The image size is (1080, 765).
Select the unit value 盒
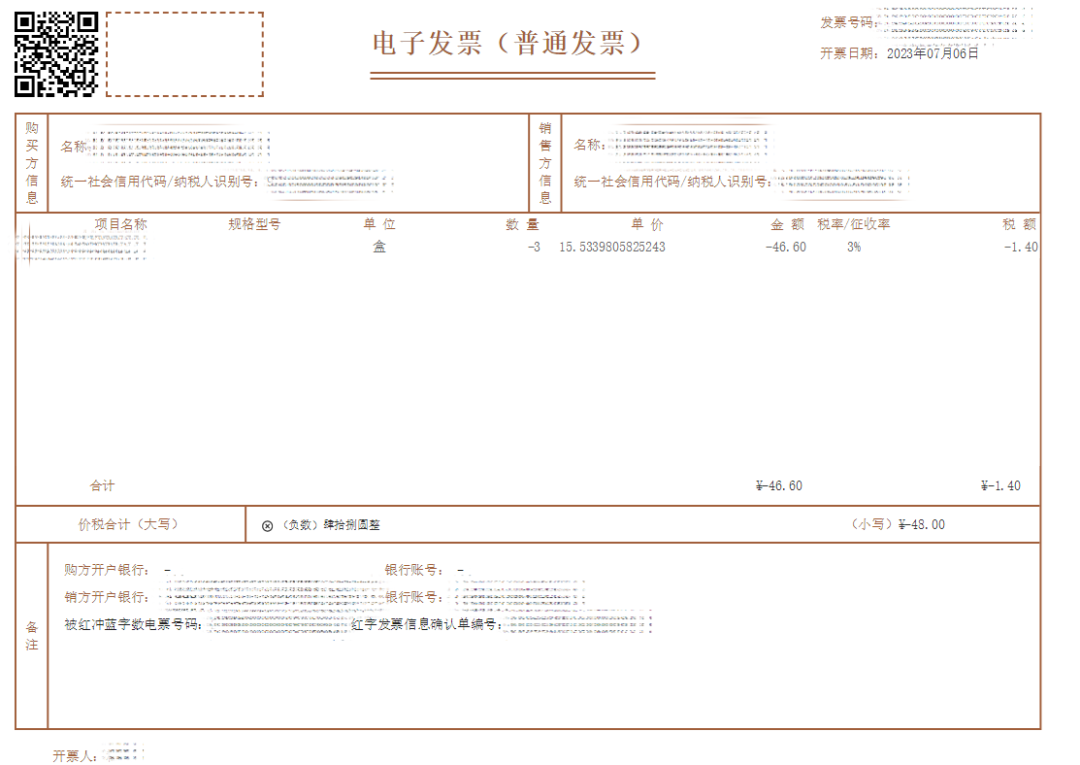(379, 247)
